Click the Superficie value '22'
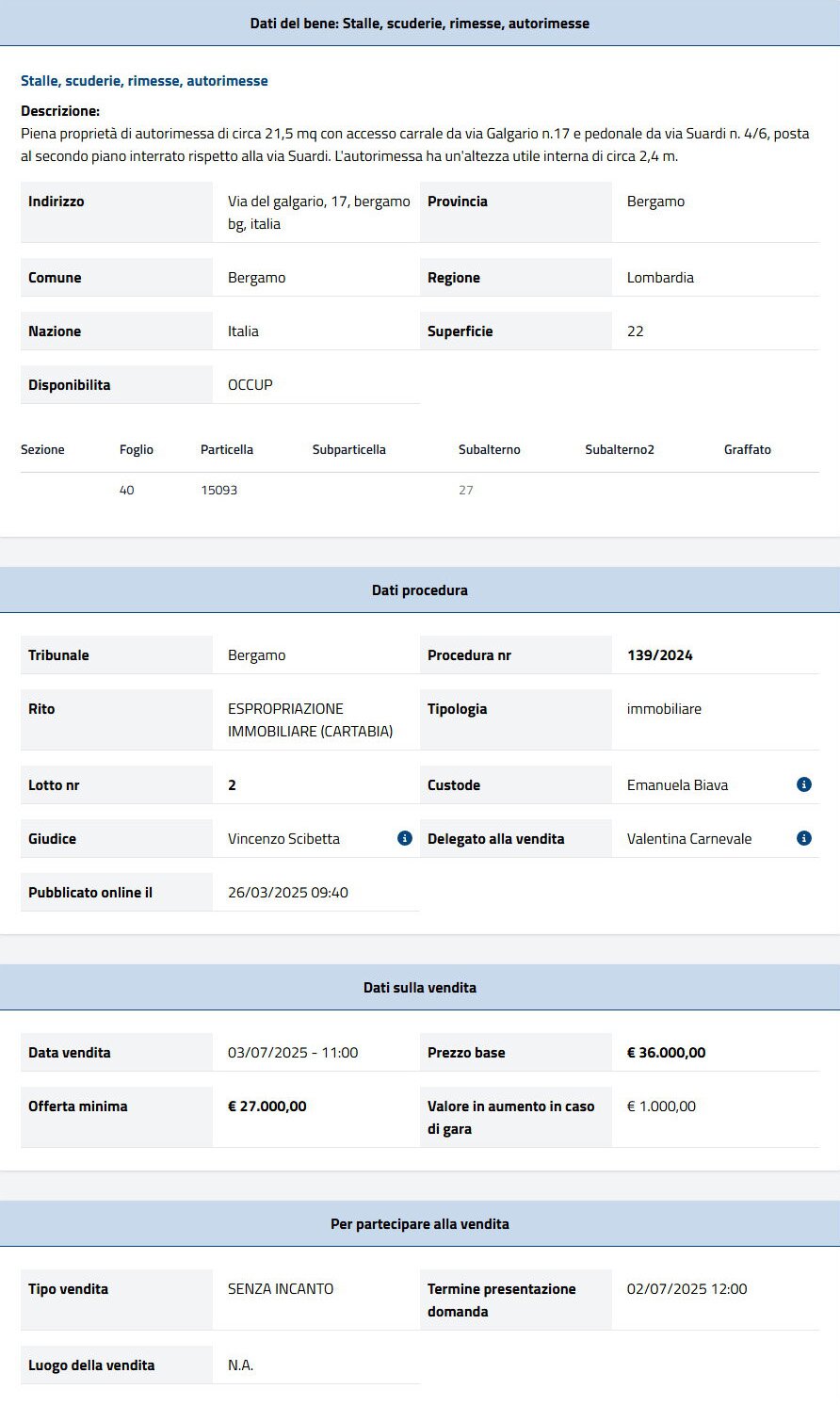 pyautogui.click(x=636, y=331)
